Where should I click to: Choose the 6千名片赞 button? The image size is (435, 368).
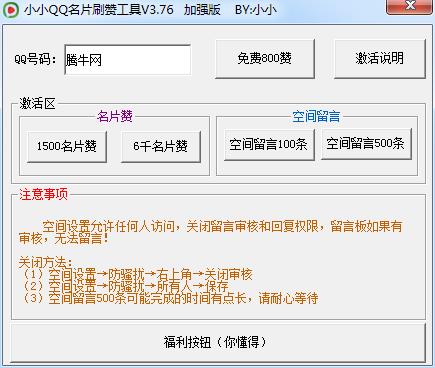tap(161, 147)
